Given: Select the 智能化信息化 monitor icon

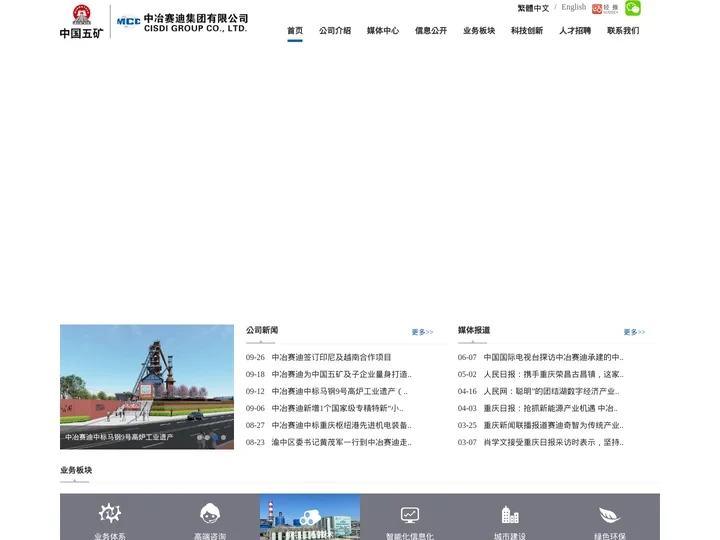Looking at the screenshot, I should 410,515.
